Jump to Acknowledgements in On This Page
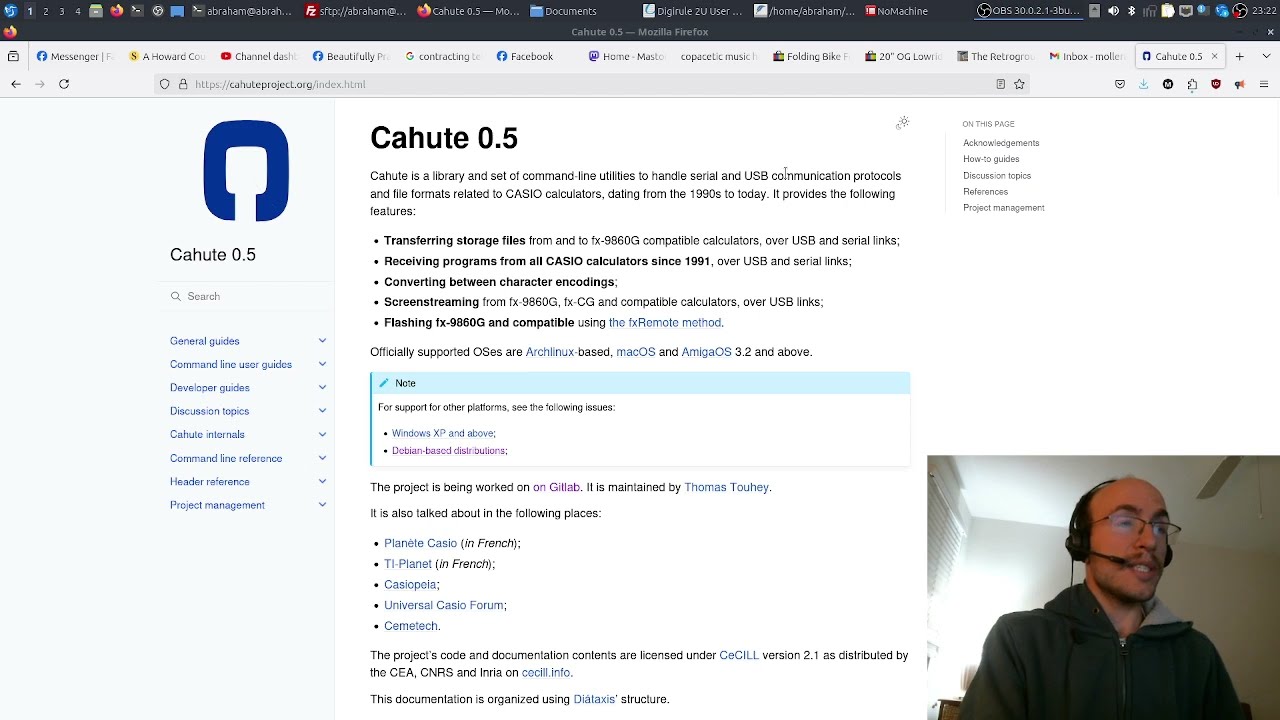The image size is (1280, 720). [x=1001, y=143]
